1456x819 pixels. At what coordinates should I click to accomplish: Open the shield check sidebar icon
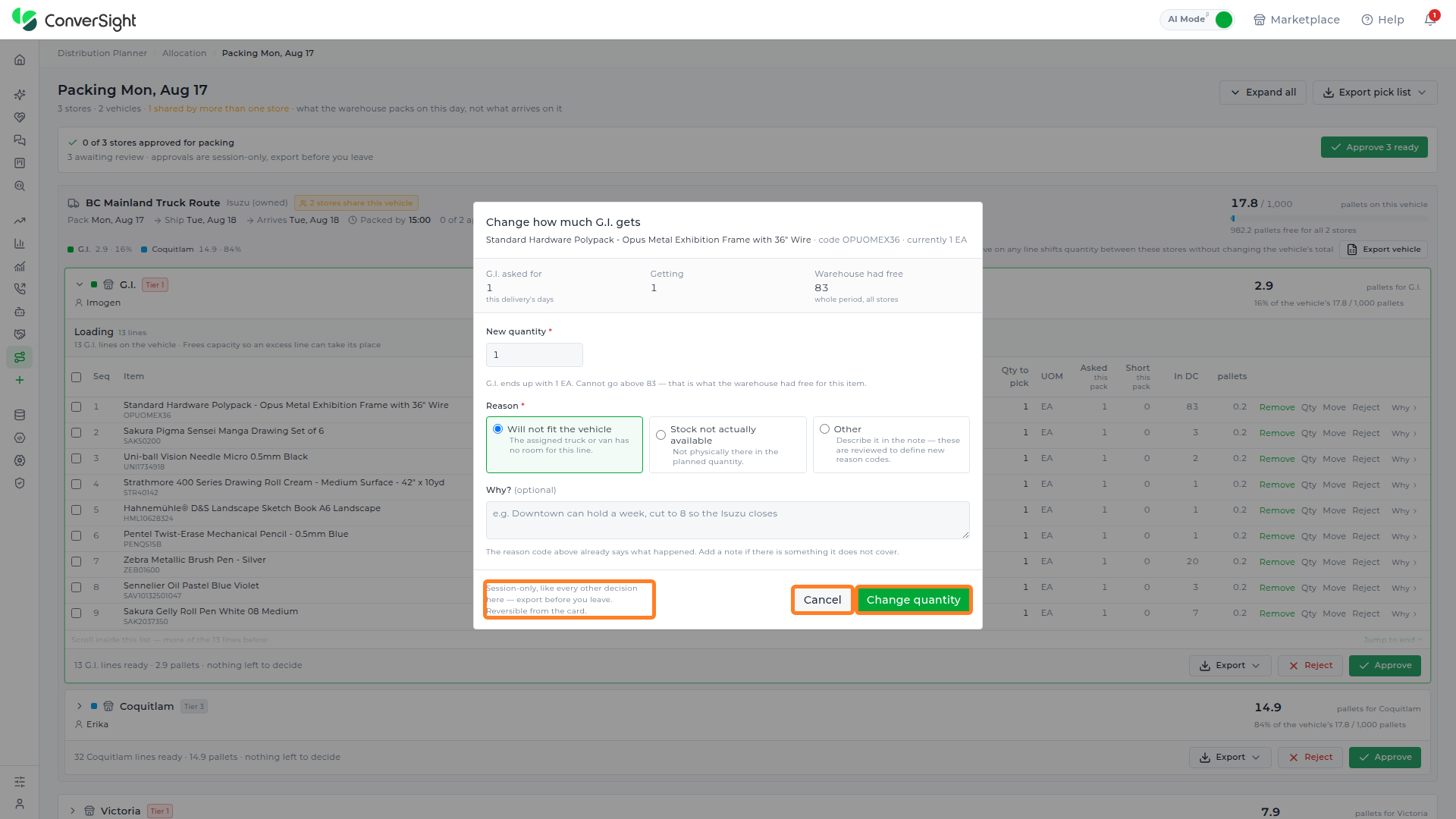(20, 483)
